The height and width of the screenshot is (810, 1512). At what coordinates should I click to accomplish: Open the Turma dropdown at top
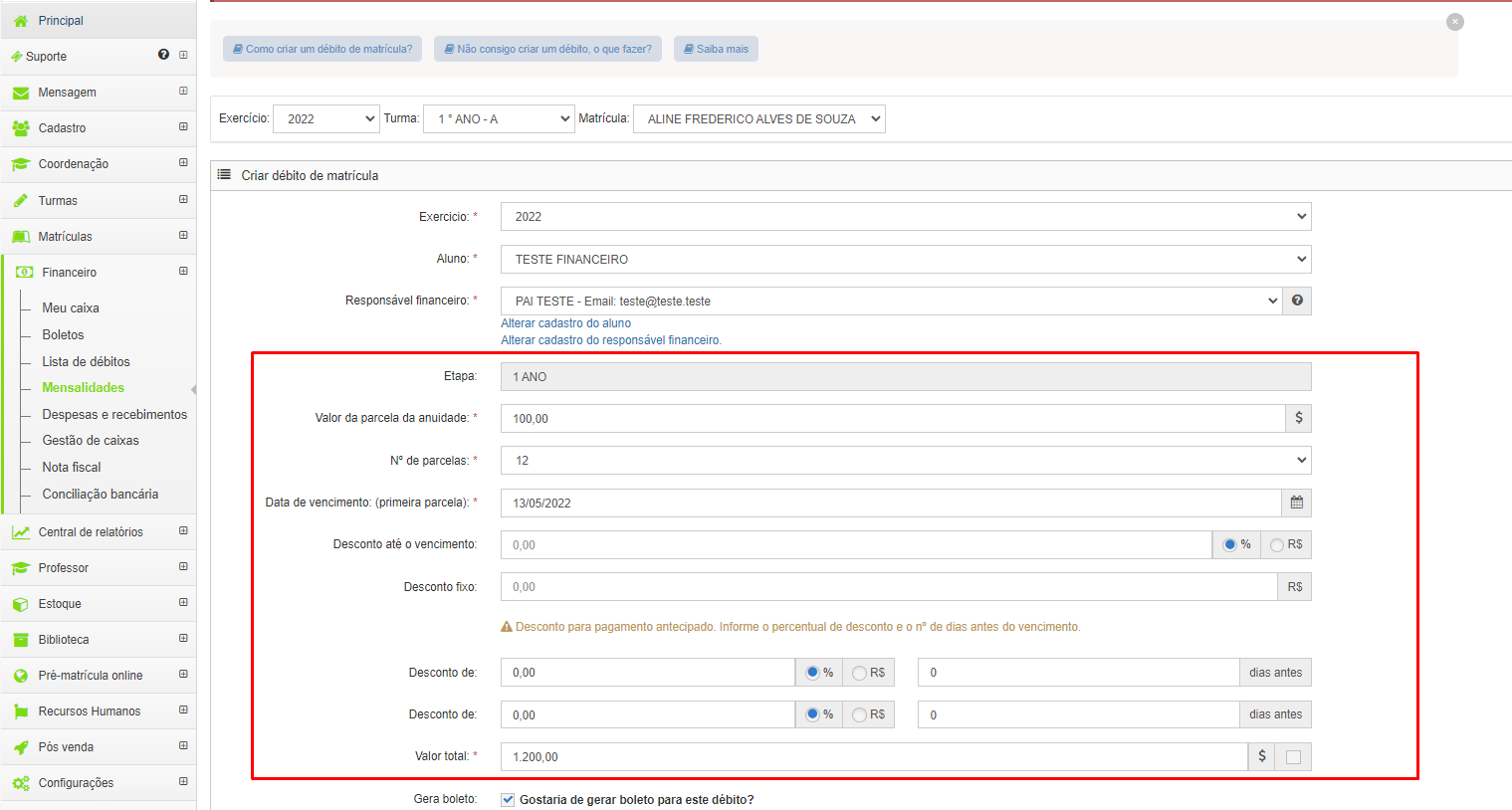coord(500,118)
